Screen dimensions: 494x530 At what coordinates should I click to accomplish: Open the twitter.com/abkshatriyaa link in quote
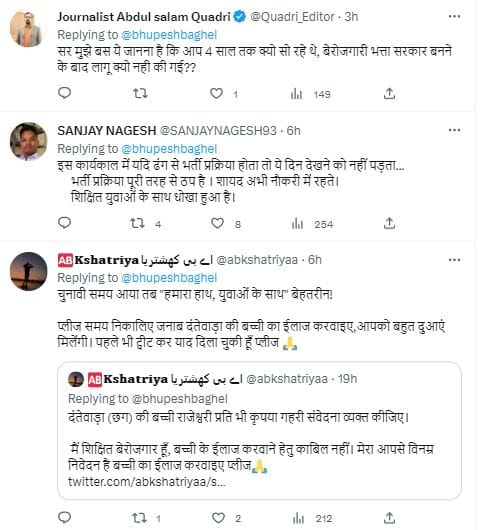[147, 482]
